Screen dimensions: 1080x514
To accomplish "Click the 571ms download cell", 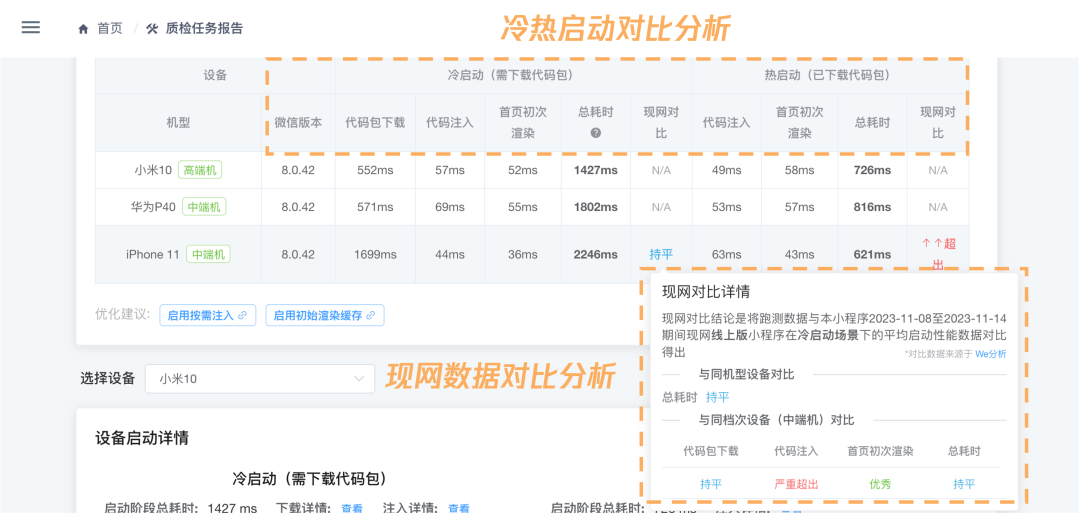I will point(375,207).
